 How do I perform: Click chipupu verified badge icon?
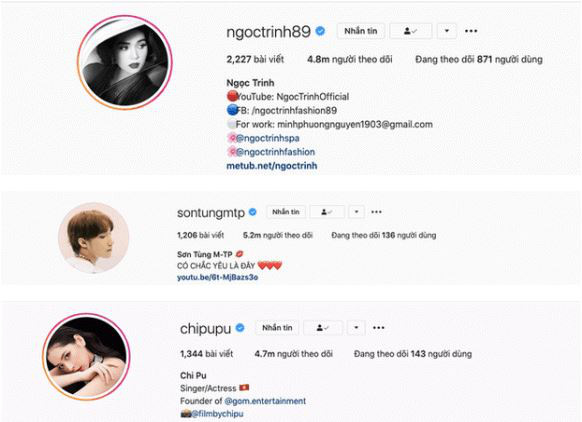pyautogui.click(x=240, y=328)
